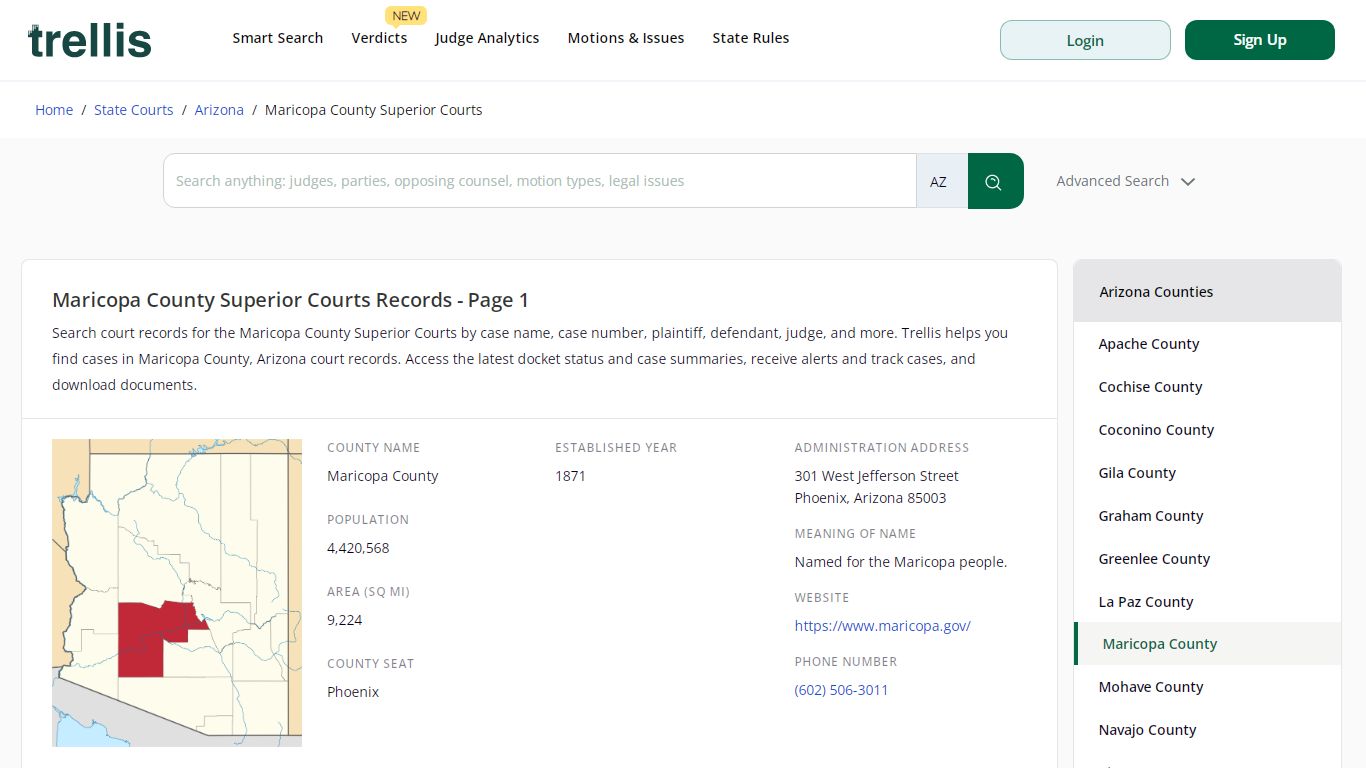Click the (602) 506-3011 phone link
The width and height of the screenshot is (1366, 768).
point(842,690)
